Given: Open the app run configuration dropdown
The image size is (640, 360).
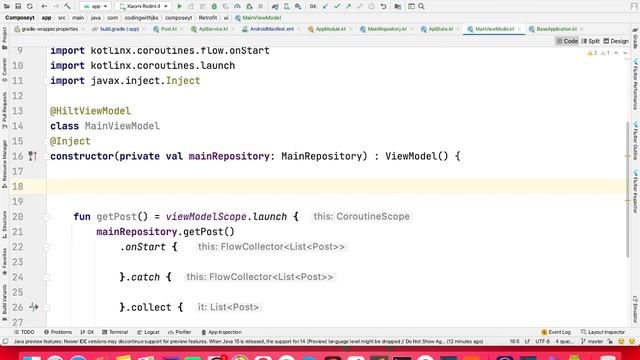Looking at the screenshot, I should coord(96,7).
